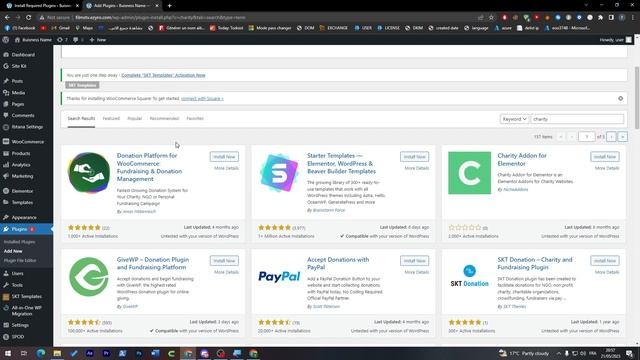The image size is (640, 360).
Task: Open All-in-One WP Migration menu
Action: [26, 311]
